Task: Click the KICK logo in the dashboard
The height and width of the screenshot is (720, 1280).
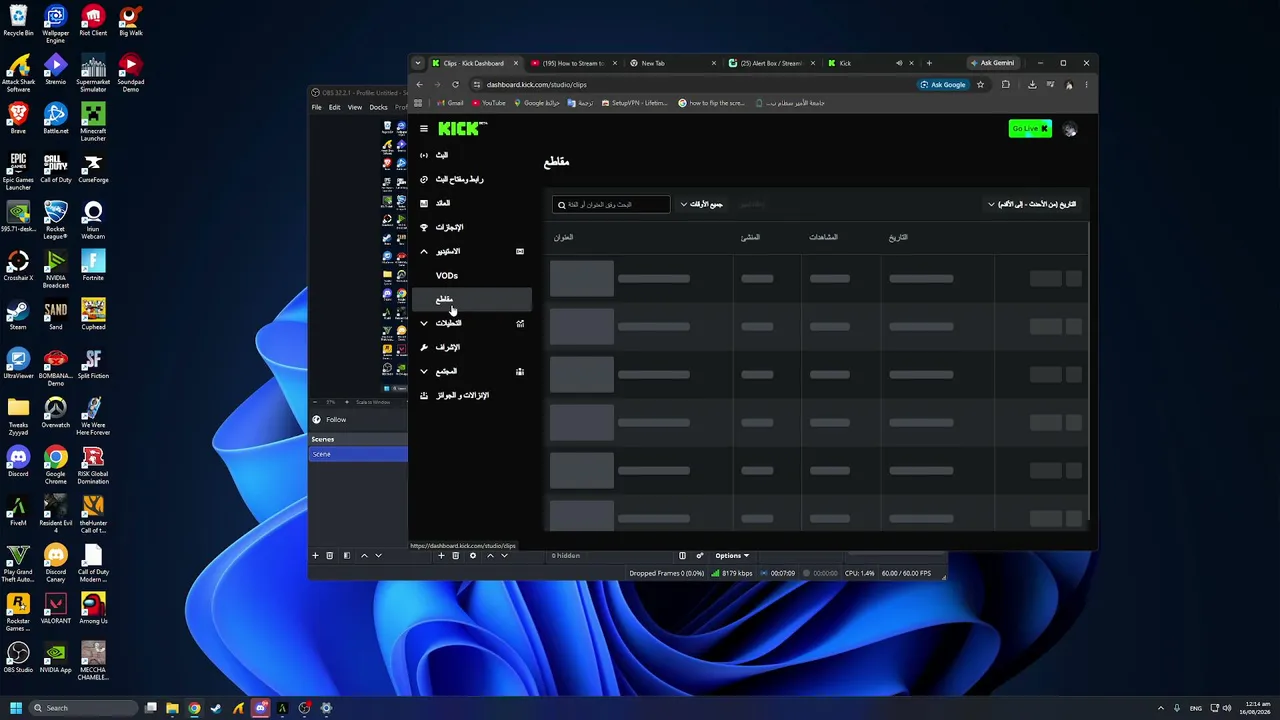Action: coord(462,129)
